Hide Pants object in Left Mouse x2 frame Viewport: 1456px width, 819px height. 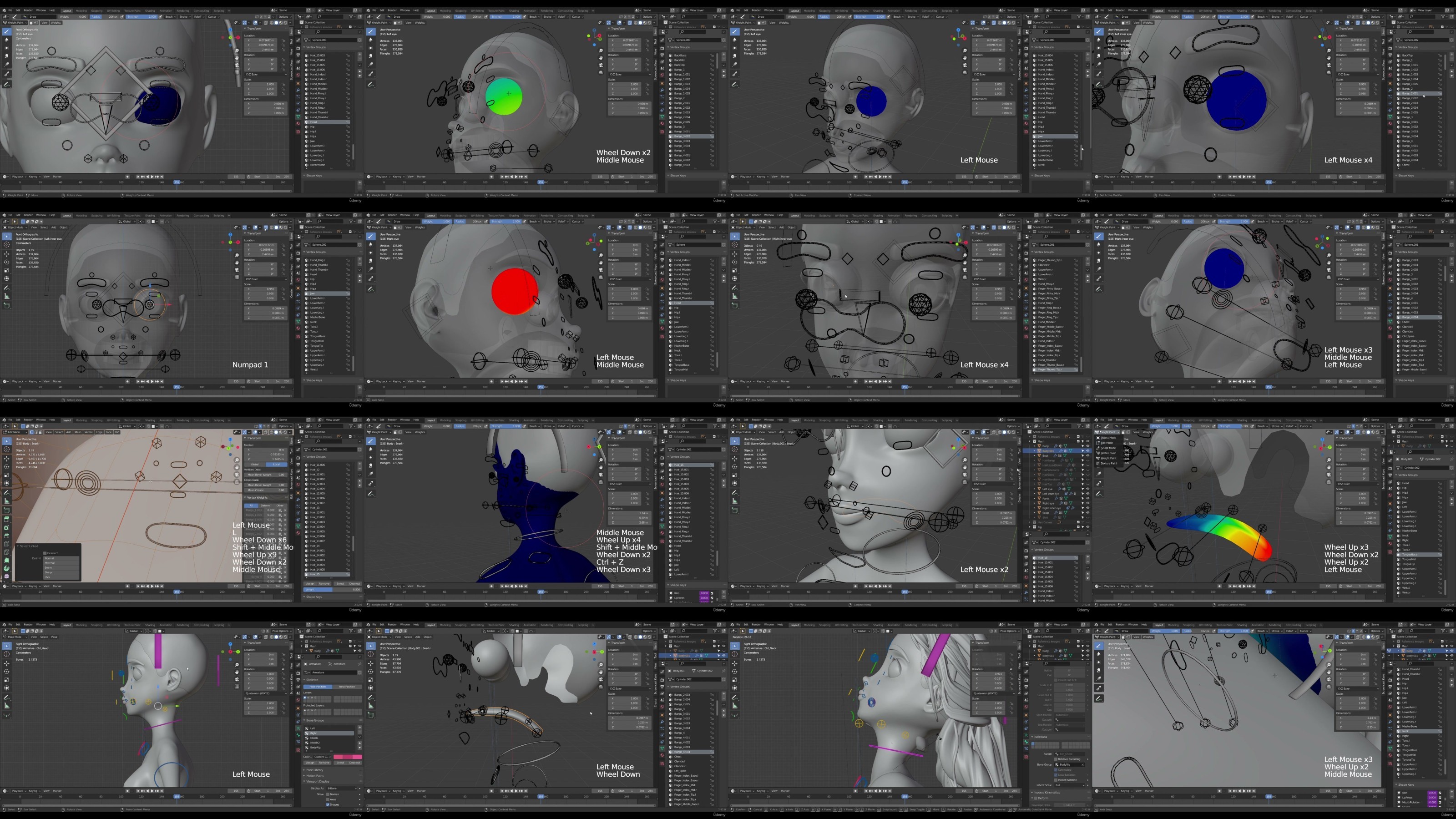pos(1088,499)
